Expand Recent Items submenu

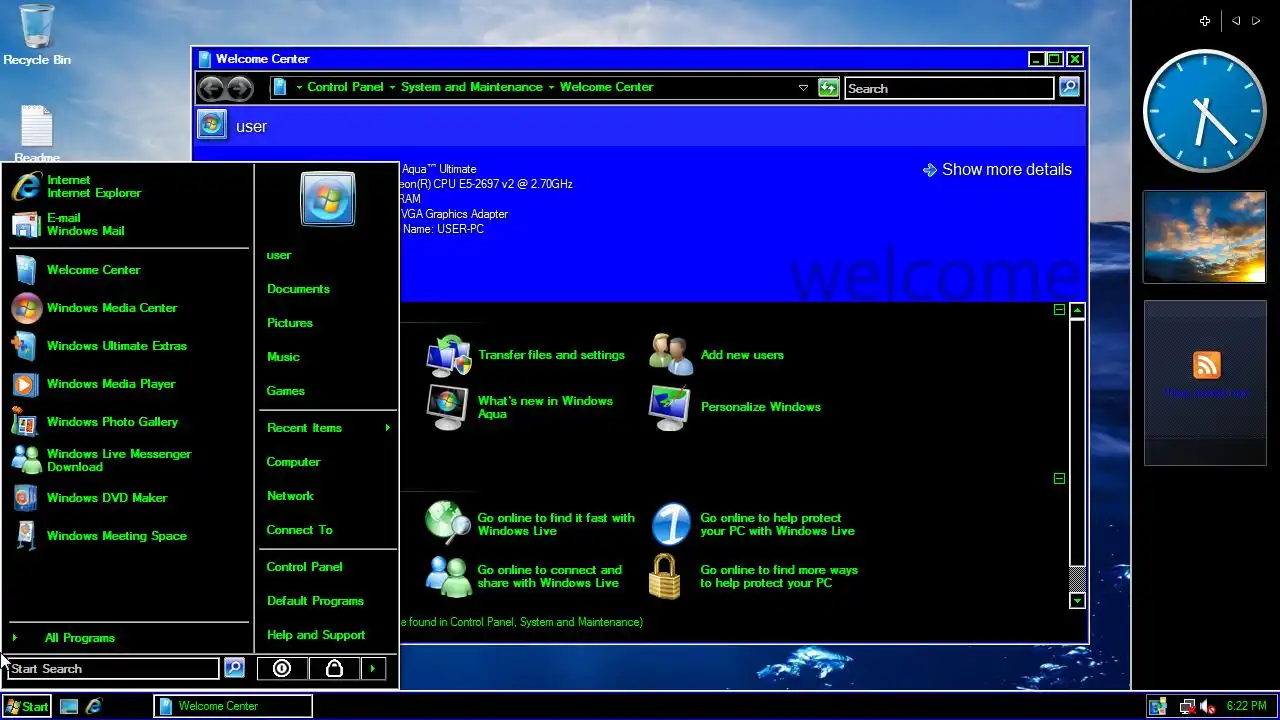pyautogui.click(x=328, y=428)
